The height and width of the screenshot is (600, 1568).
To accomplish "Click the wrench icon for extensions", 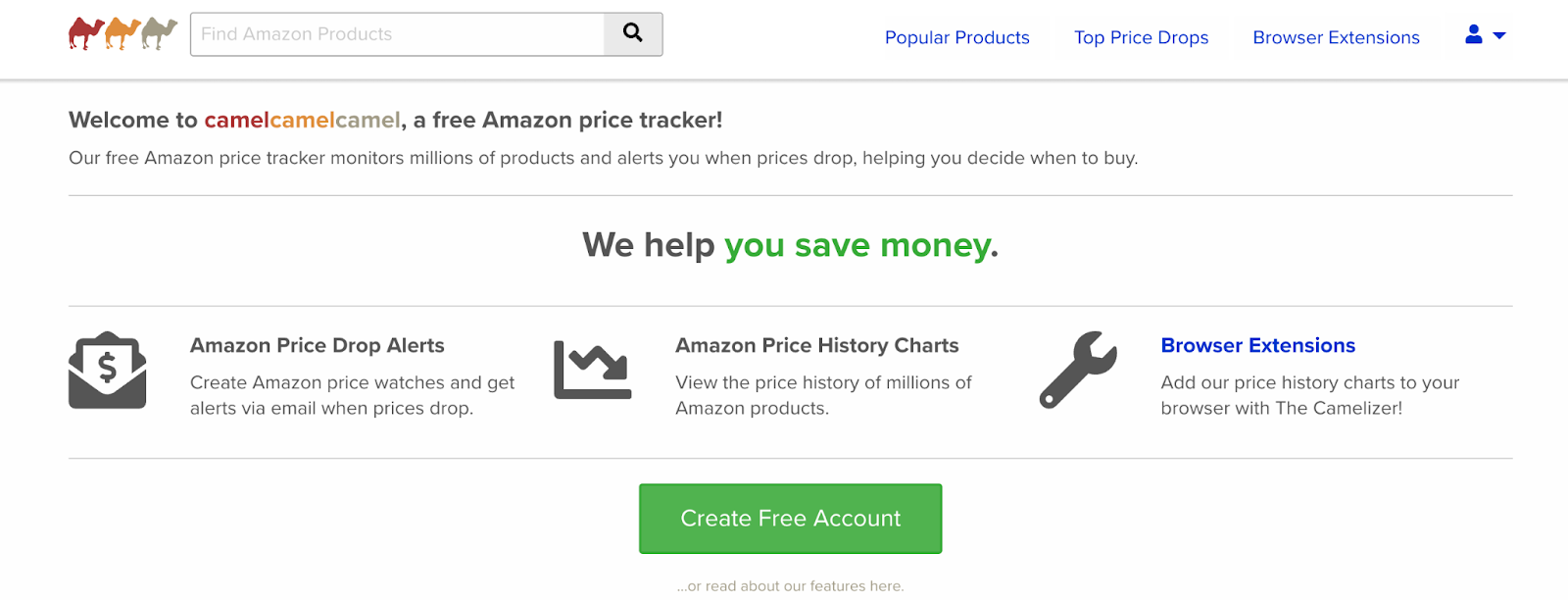I will (x=1078, y=370).
